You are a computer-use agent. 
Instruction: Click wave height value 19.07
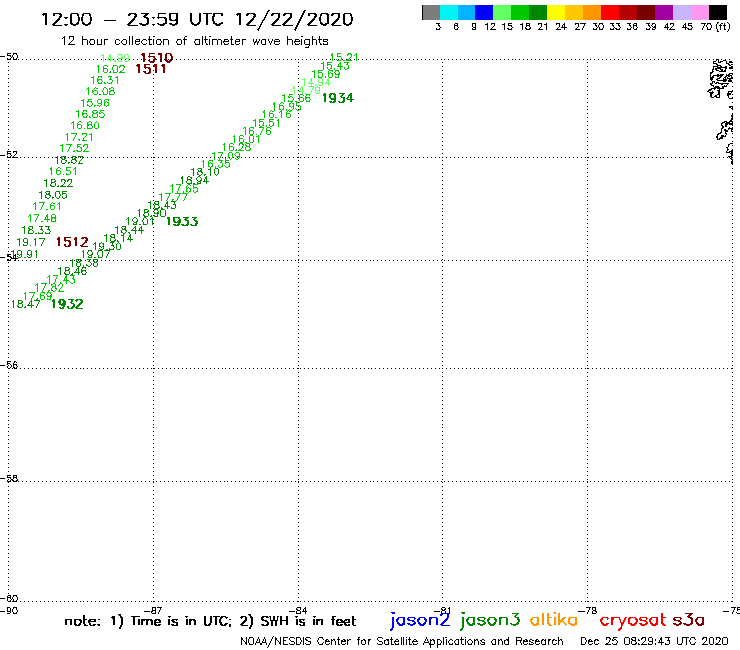[95, 254]
